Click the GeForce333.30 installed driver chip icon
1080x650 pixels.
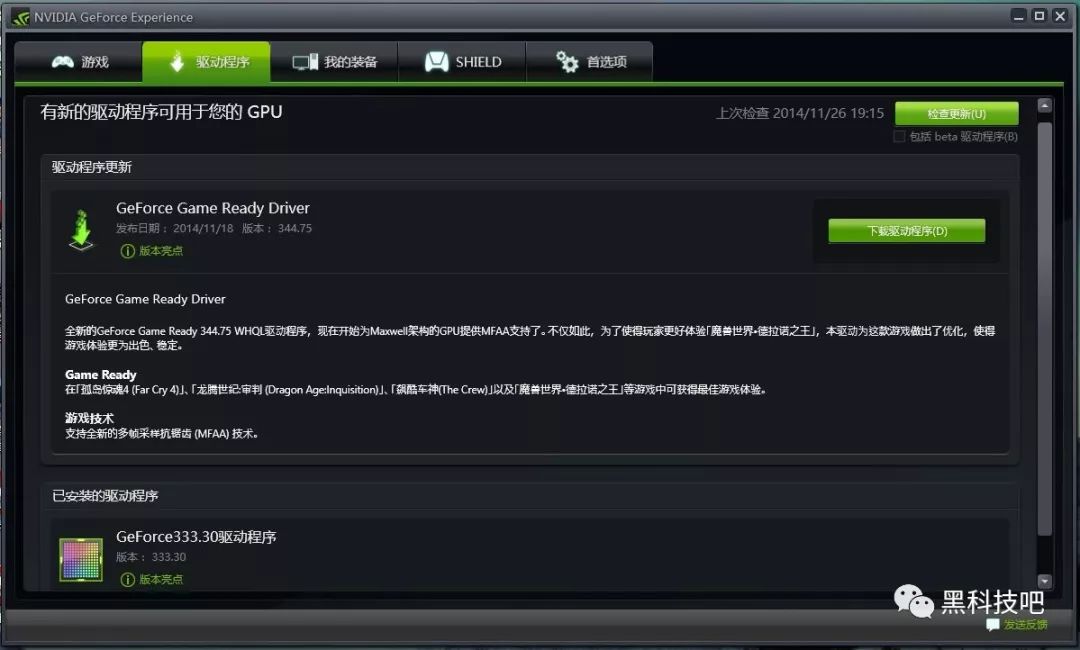(81, 559)
